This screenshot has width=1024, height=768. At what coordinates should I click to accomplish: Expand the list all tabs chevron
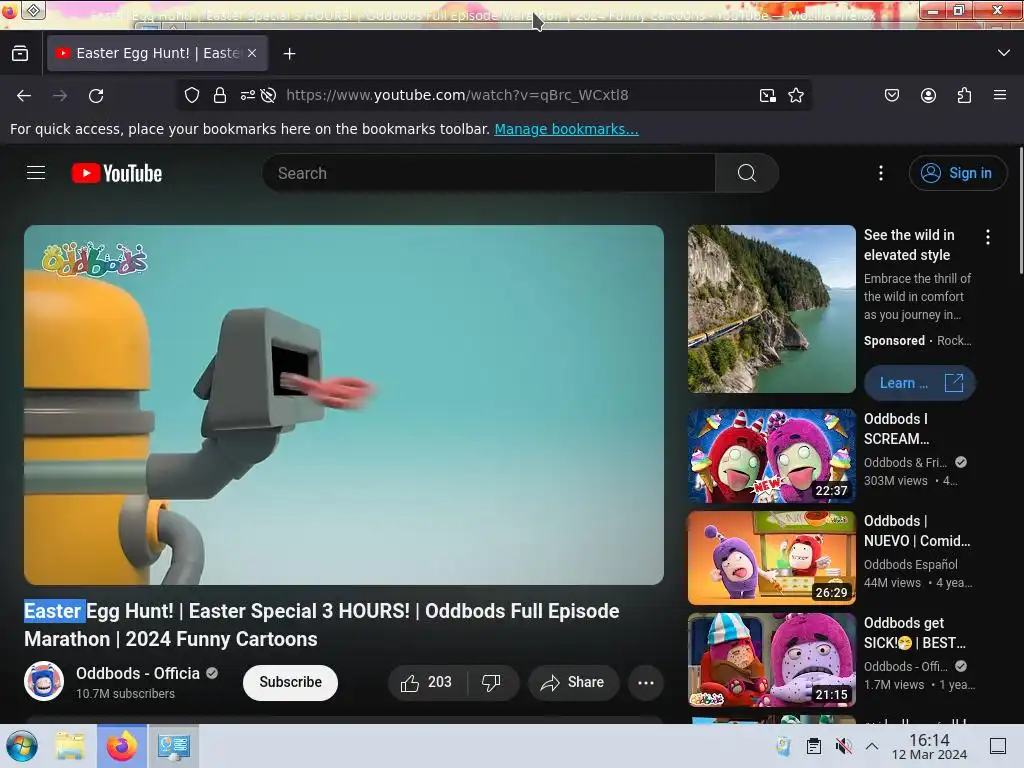(1004, 53)
